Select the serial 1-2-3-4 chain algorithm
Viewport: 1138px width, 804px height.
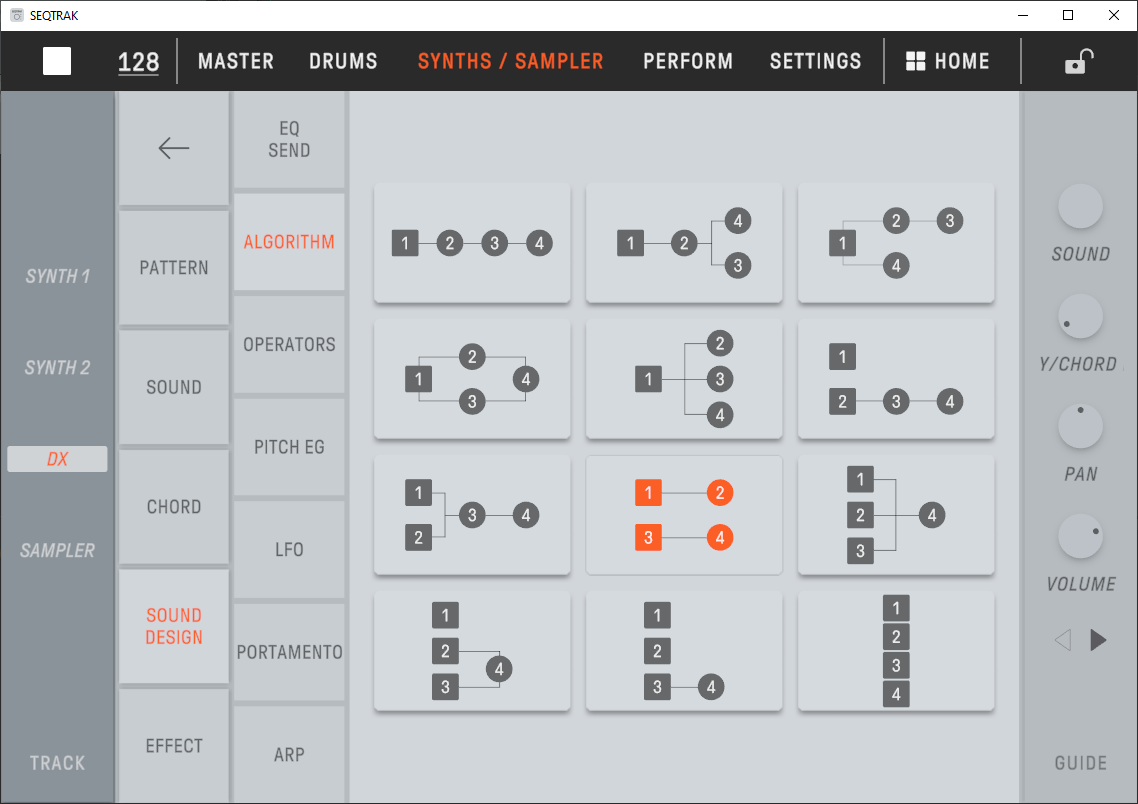pos(472,243)
